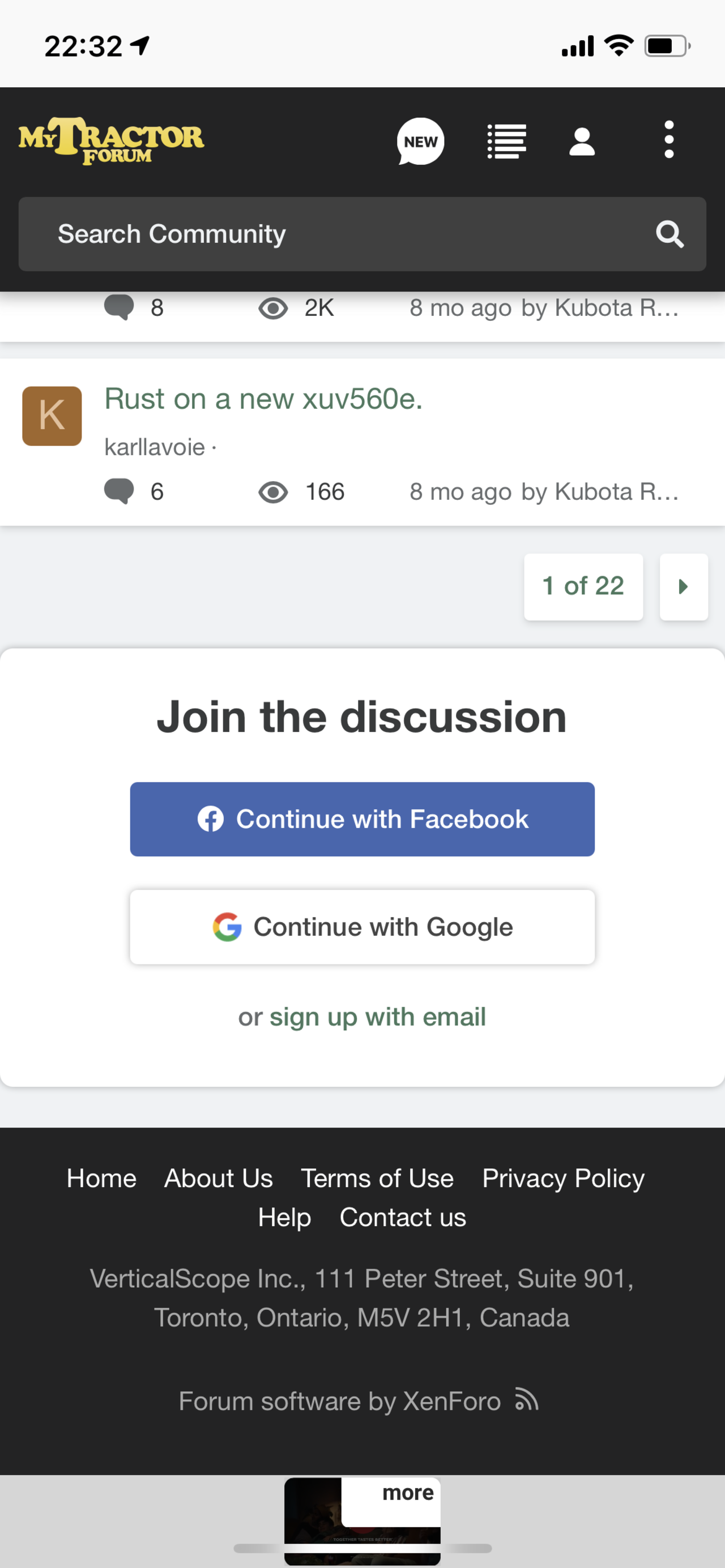Select Home in the footer menu

click(x=101, y=1178)
